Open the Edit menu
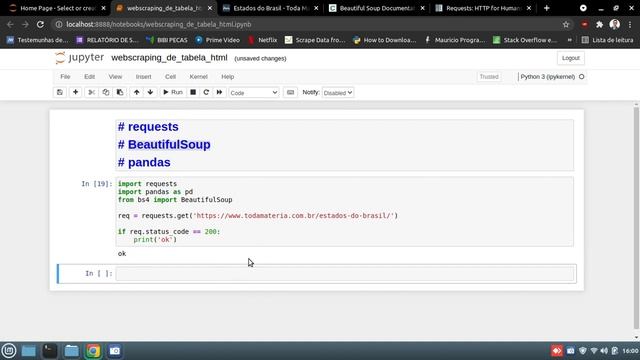The height and width of the screenshot is (360, 640). (89, 77)
